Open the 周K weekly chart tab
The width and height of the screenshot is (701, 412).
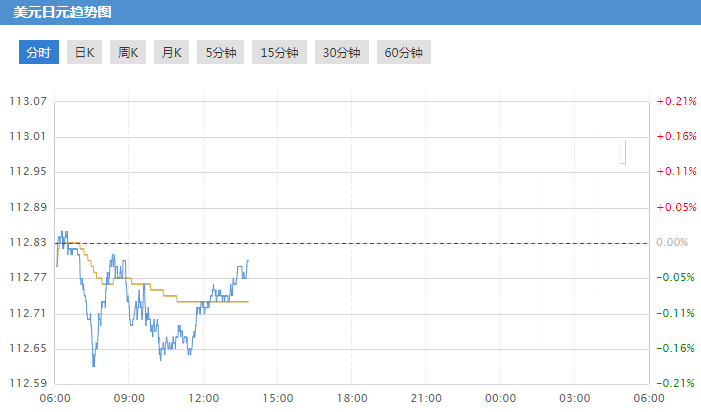coord(128,52)
